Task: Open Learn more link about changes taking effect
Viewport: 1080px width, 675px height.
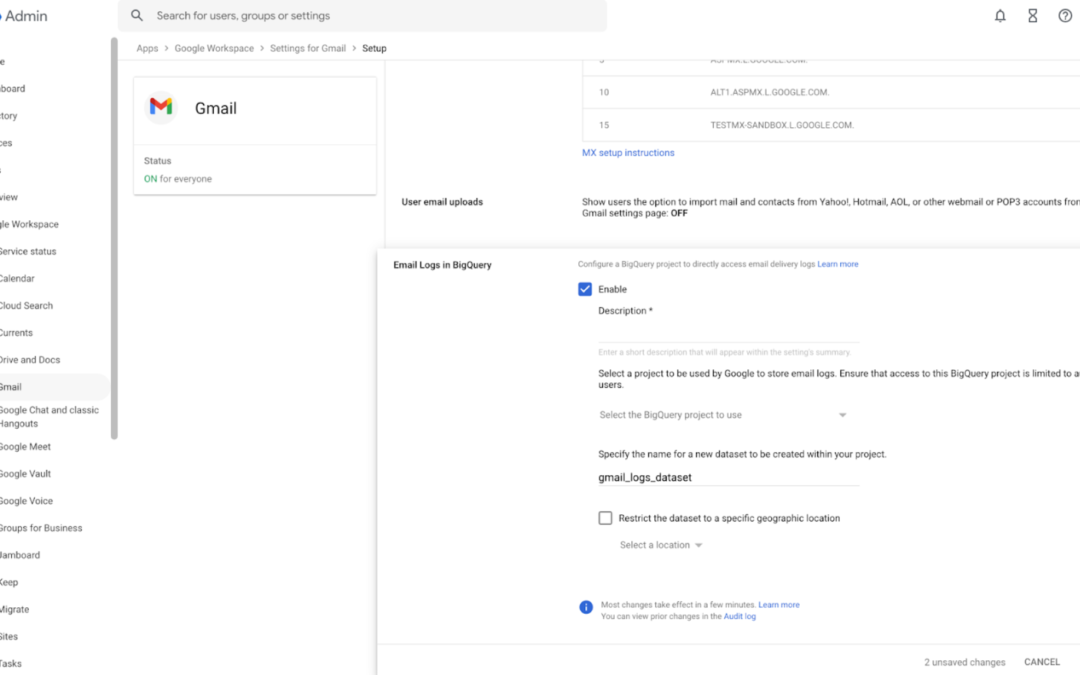Action: tap(779, 605)
